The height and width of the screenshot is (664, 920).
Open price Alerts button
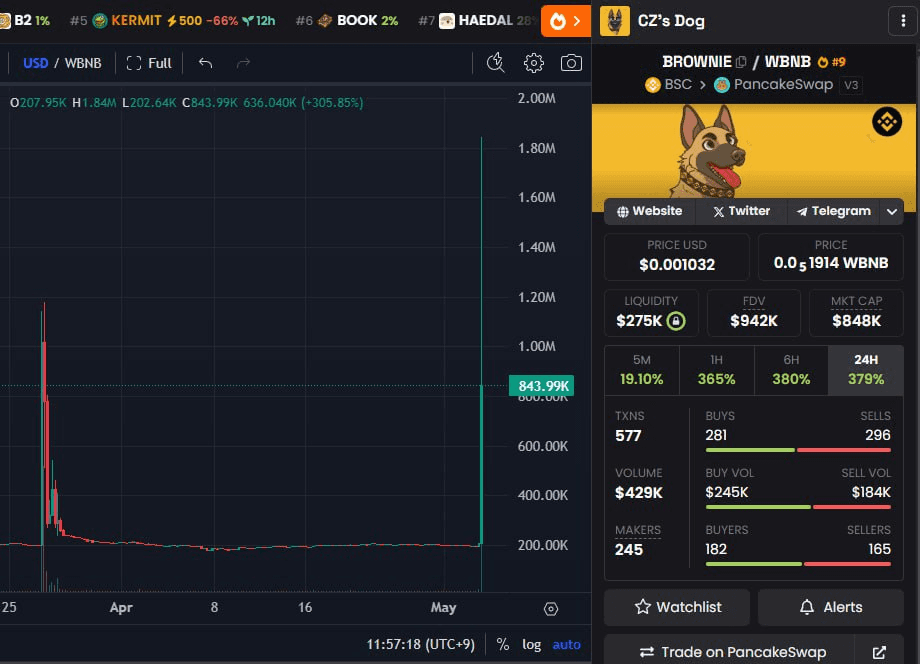(831, 607)
